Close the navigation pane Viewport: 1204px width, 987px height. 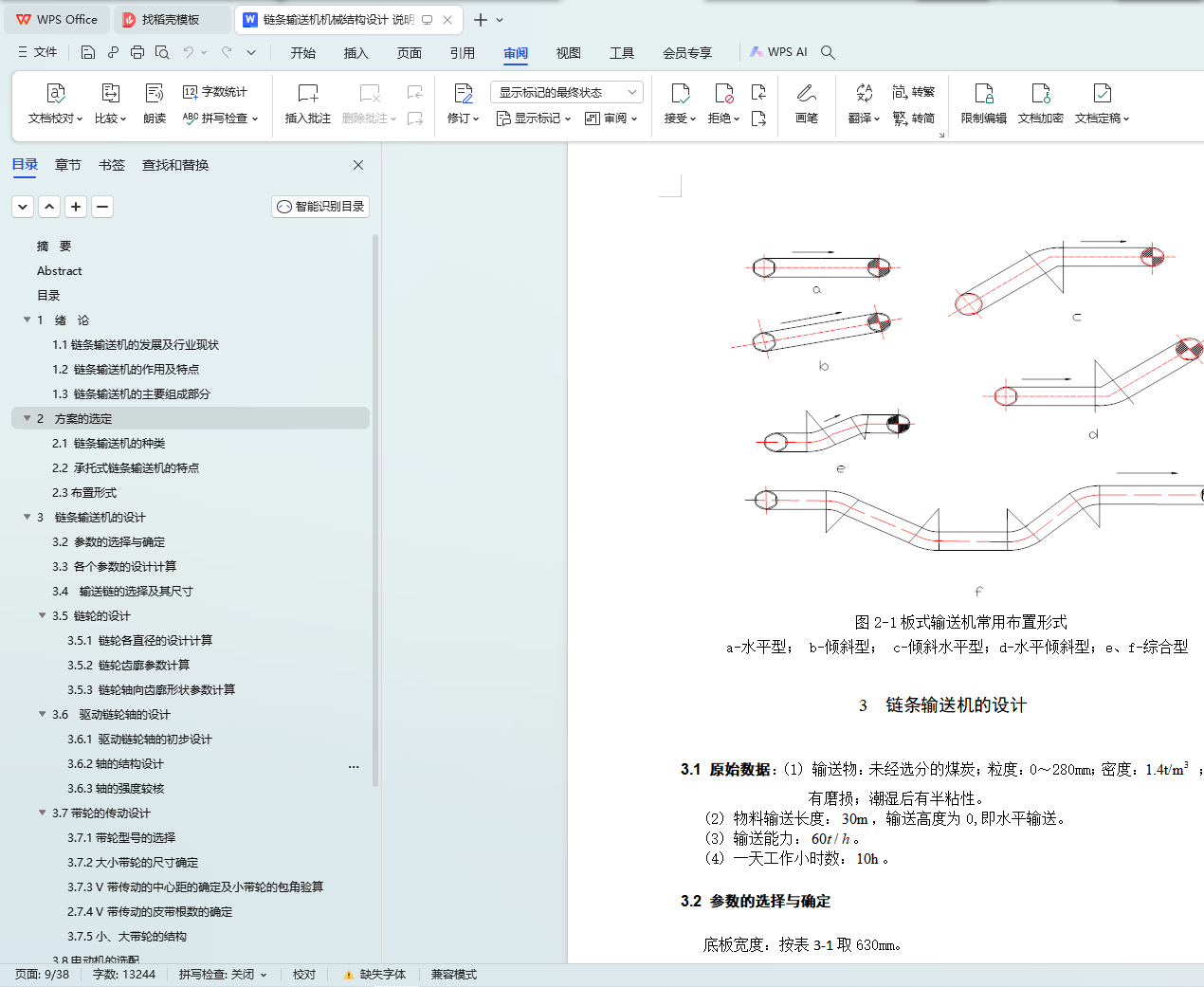pos(358,165)
